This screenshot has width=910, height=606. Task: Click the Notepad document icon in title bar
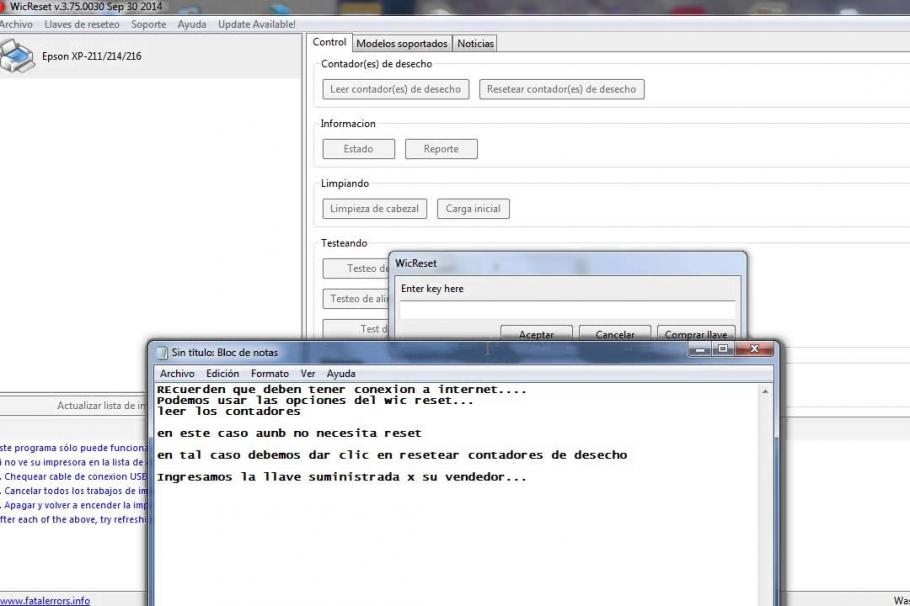(162, 352)
